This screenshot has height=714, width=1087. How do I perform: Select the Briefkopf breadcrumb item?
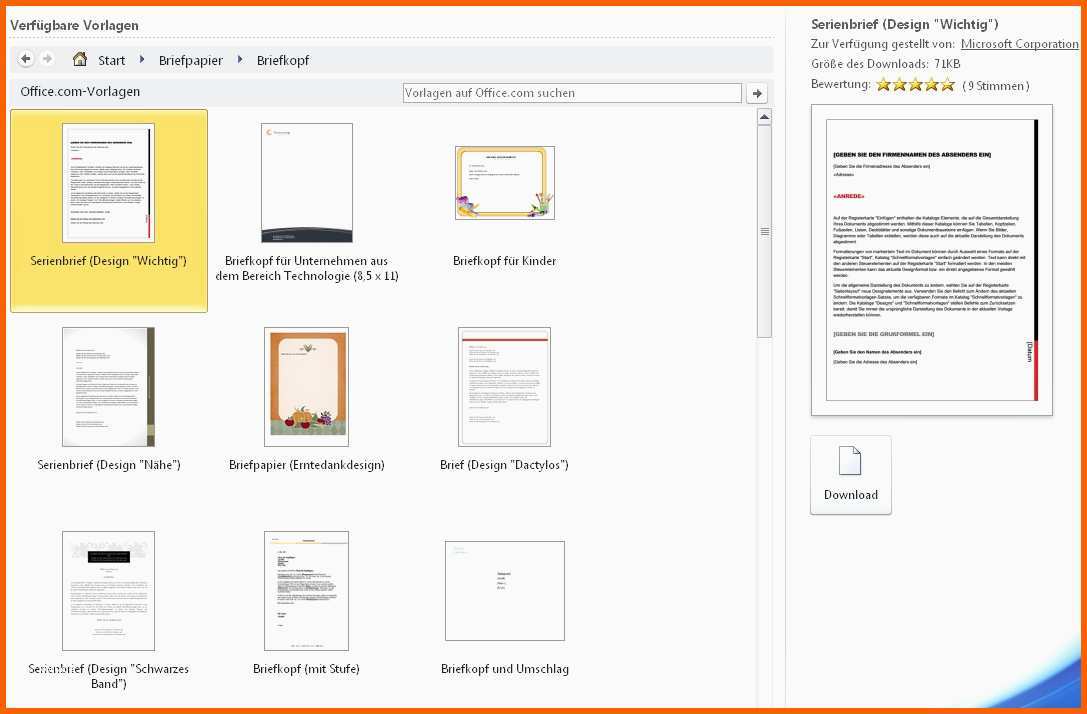283,60
